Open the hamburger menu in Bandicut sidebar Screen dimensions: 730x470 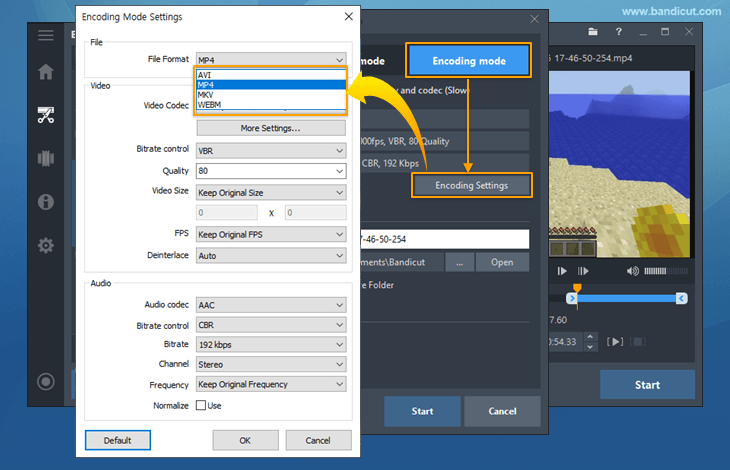[46, 35]
